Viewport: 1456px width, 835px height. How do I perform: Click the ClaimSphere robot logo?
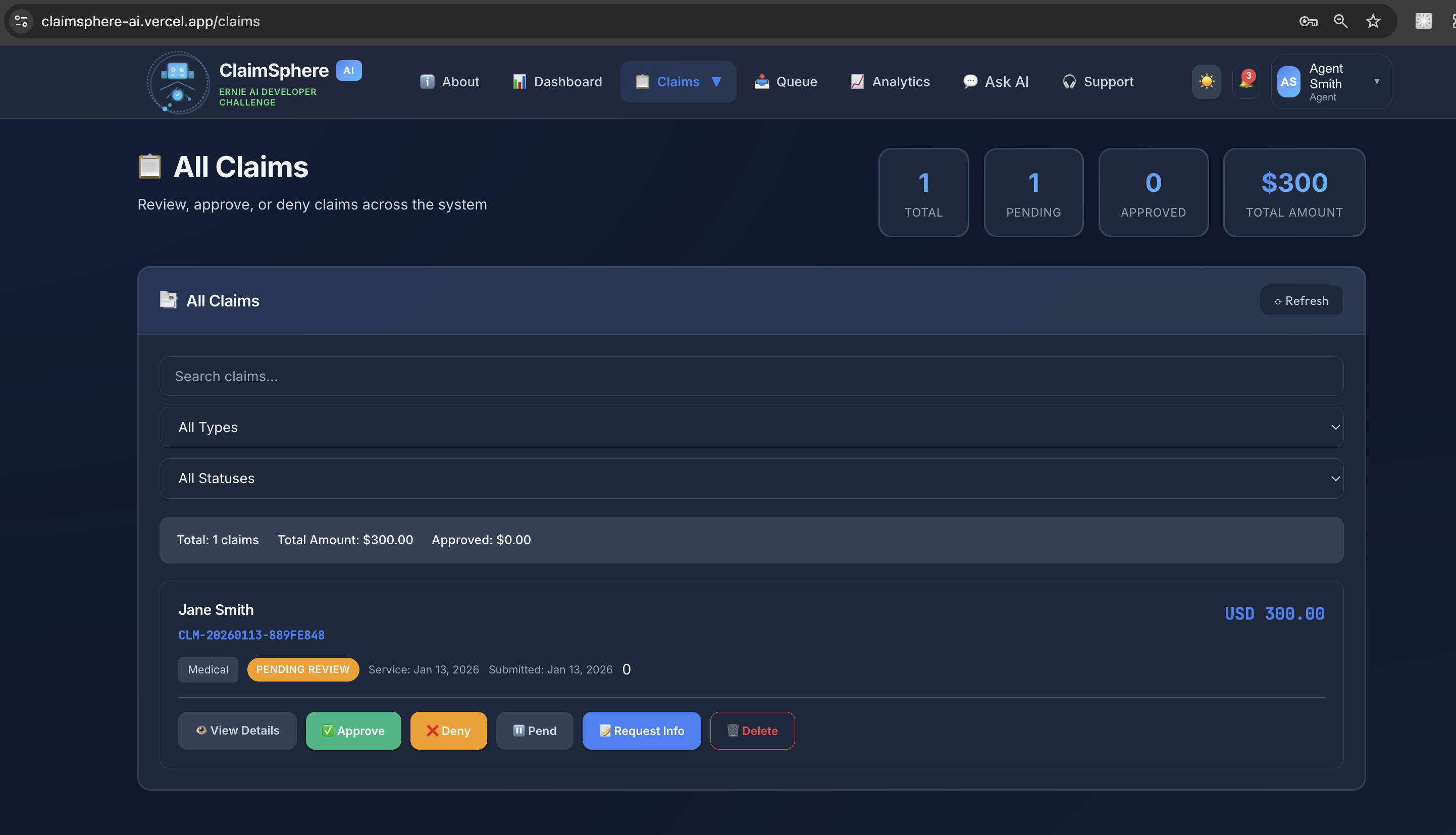coord(178,82)
